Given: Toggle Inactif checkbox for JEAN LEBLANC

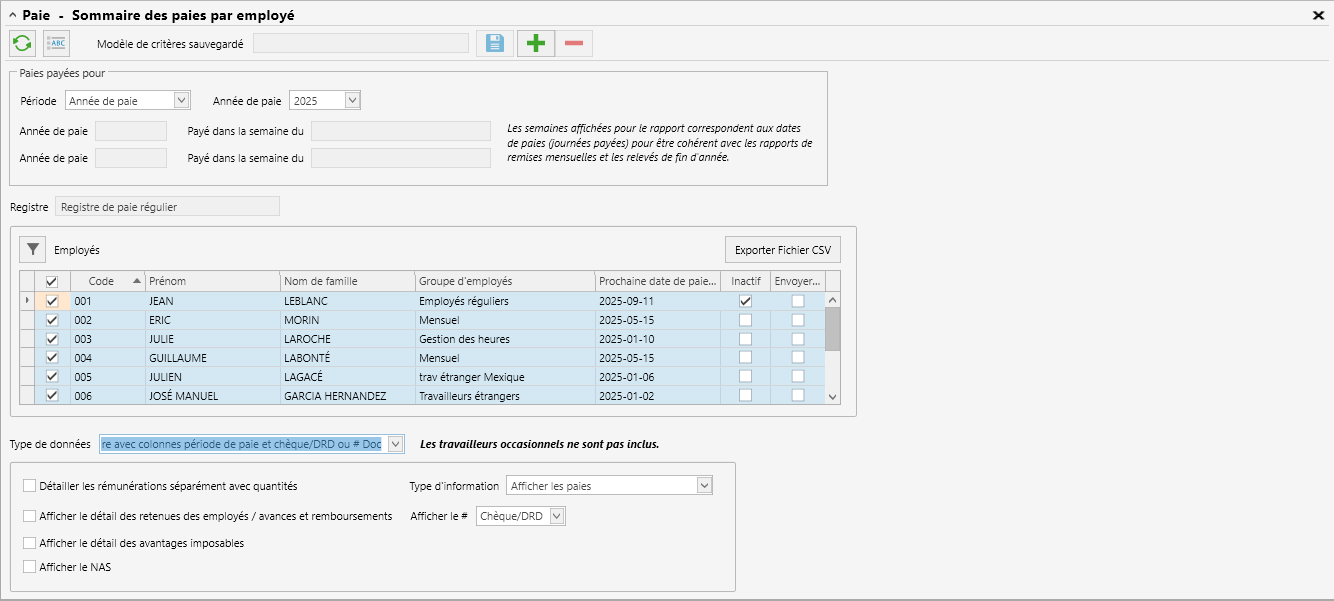Looking at the screenshot, I should point(745,301).
